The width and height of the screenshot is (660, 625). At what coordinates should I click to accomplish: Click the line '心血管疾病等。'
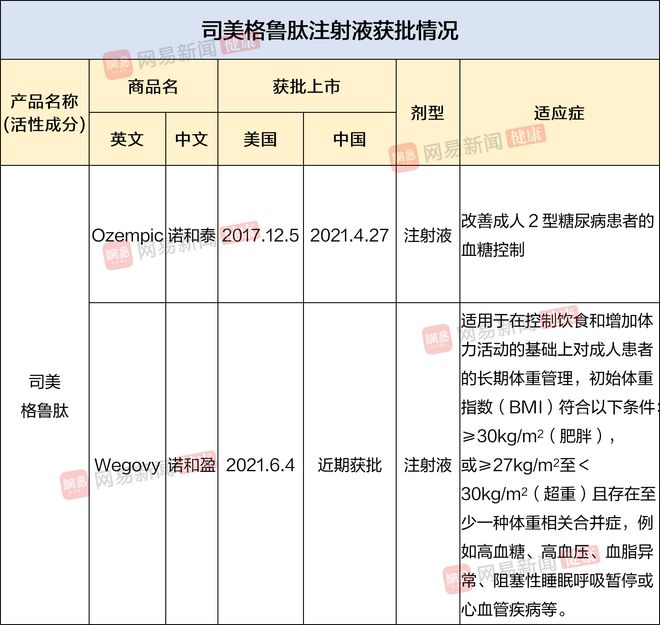coord(514,609)
